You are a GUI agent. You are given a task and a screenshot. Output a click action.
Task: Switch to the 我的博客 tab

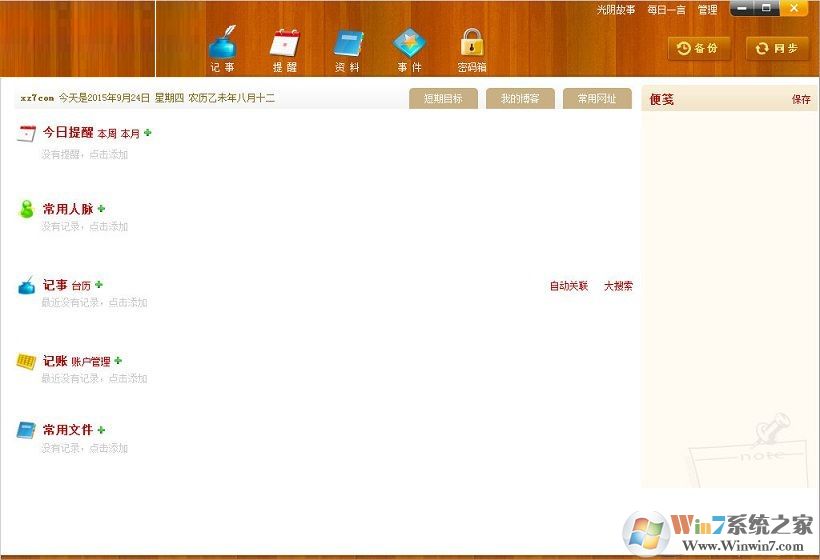tap(520, 98)
